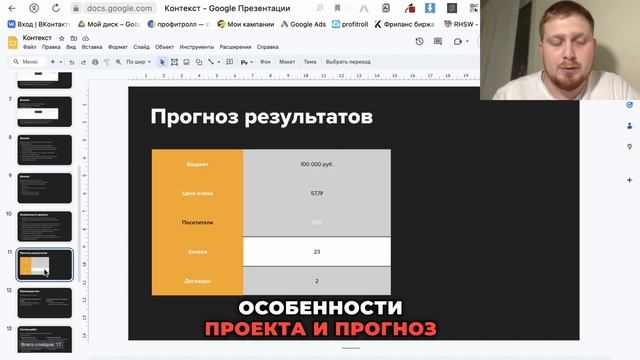Reload the page with refresh icon

coord(56,8)
